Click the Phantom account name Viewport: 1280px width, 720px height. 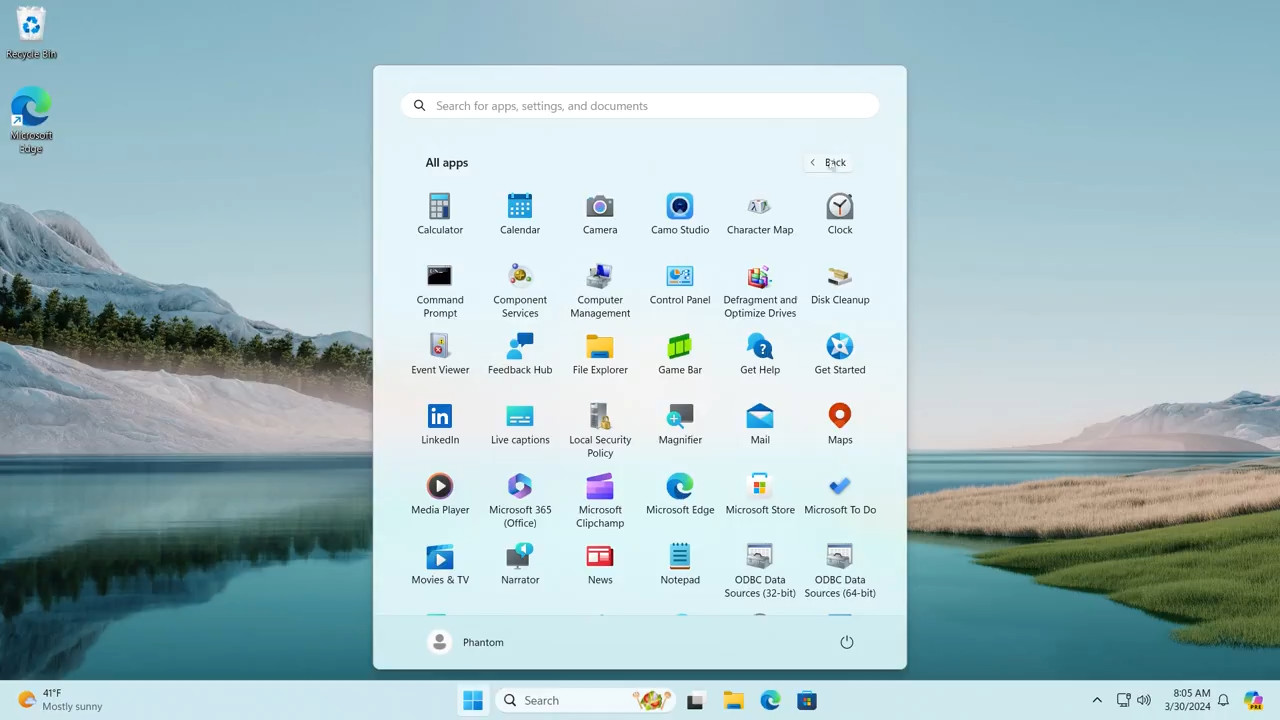(x=483, y=642)
